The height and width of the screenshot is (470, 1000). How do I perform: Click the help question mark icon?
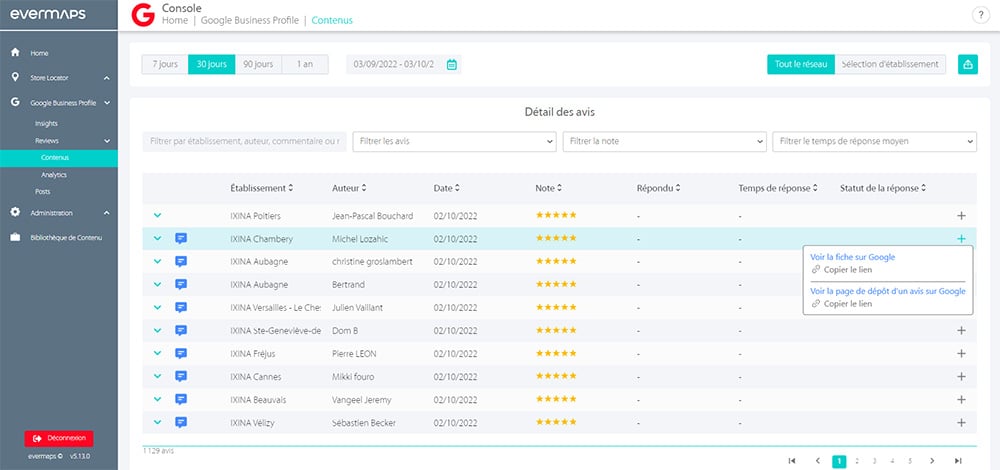pos(979,14)
